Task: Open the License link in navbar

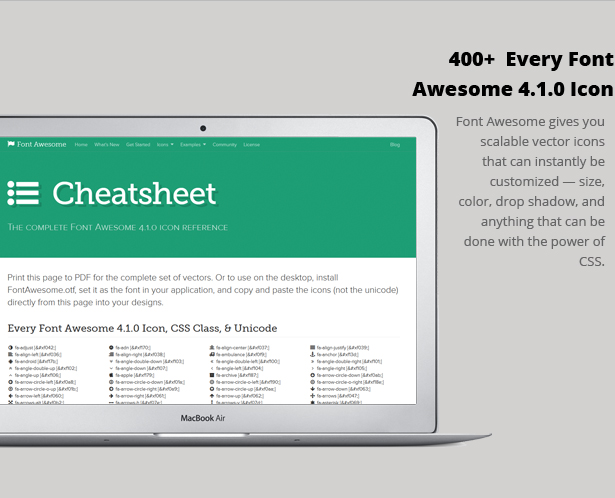Action: tap(251, 144)
